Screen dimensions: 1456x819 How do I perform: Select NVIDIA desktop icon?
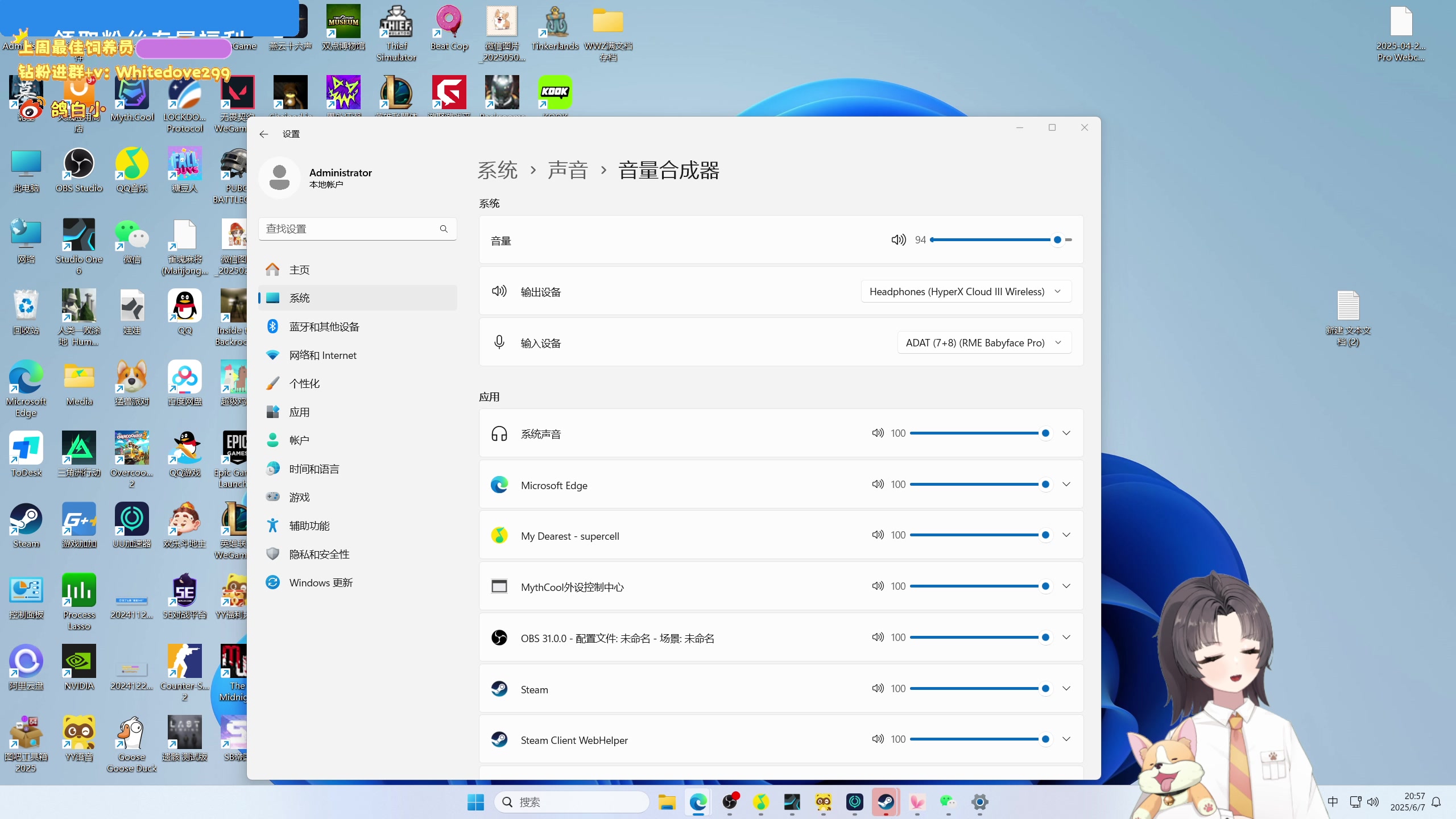pos(79,668)
